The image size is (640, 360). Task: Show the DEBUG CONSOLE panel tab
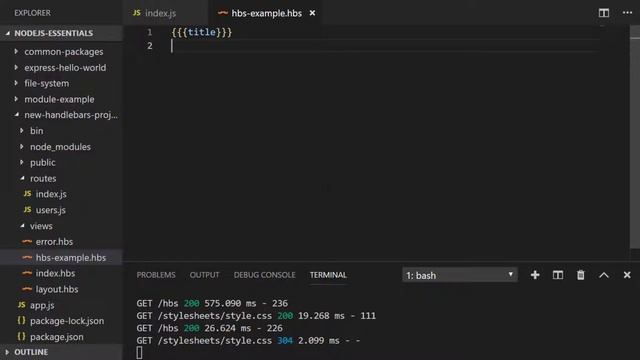pos(264,275)
